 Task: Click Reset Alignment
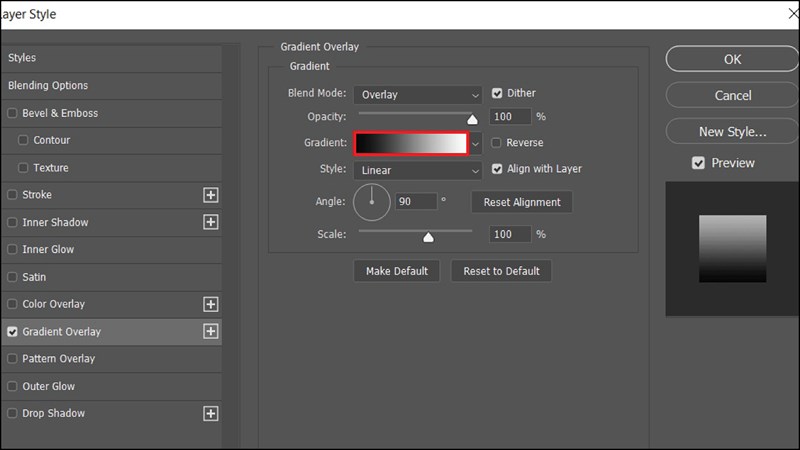pyautogui.click(x=521, y=202)
